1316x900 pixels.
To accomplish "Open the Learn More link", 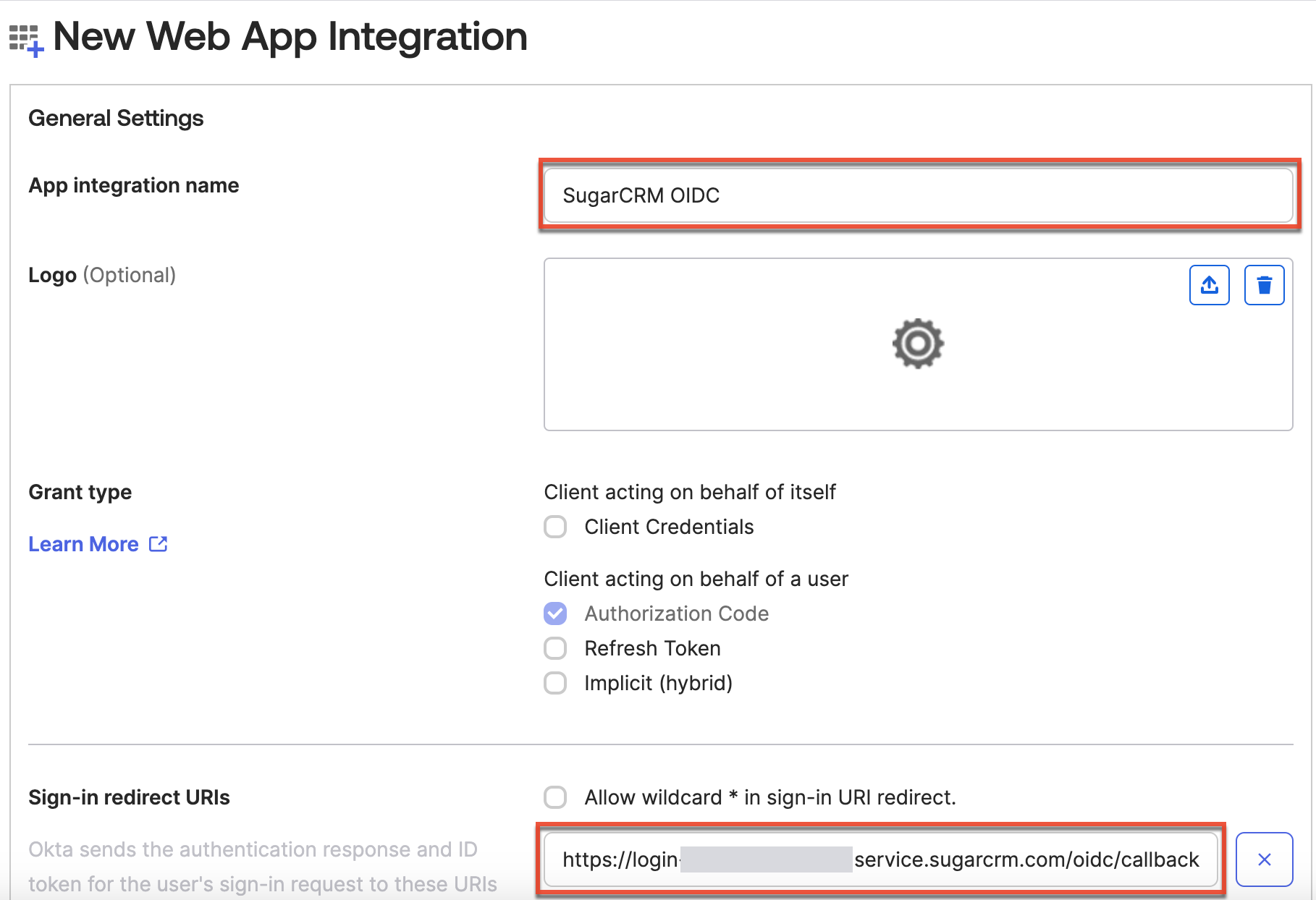I will 83,543.
